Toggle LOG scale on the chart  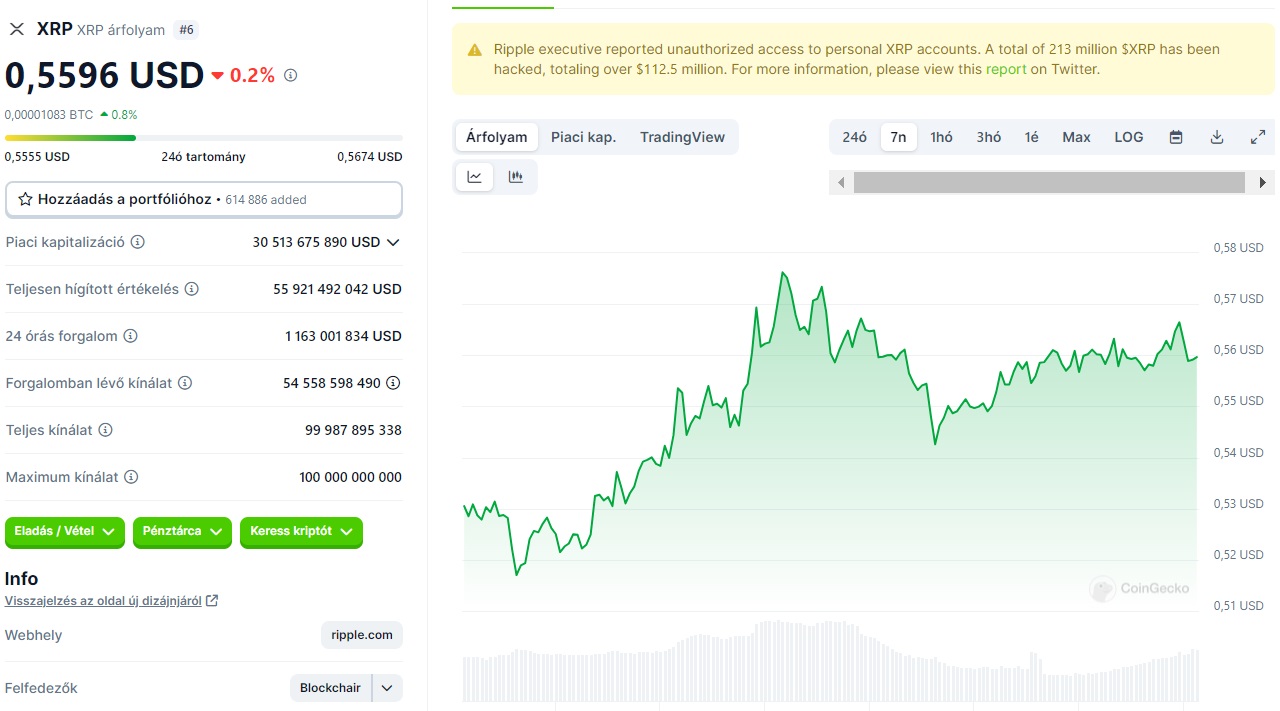[1129, 137]
